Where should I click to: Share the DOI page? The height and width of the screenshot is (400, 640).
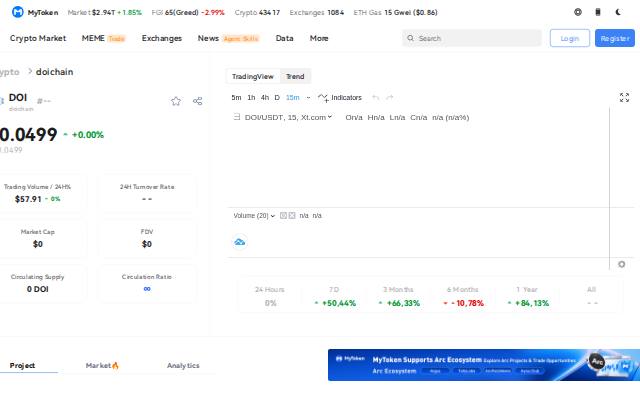click(x=198, y=101)
